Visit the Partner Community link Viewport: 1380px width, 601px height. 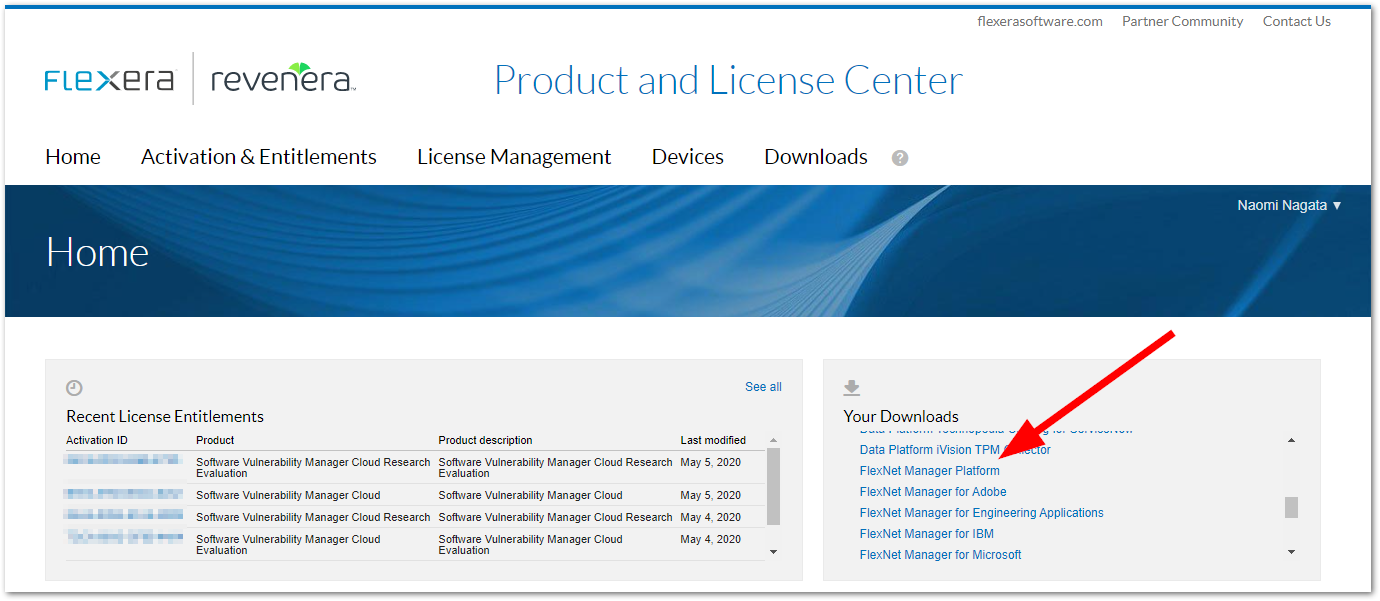point(1182,21)
